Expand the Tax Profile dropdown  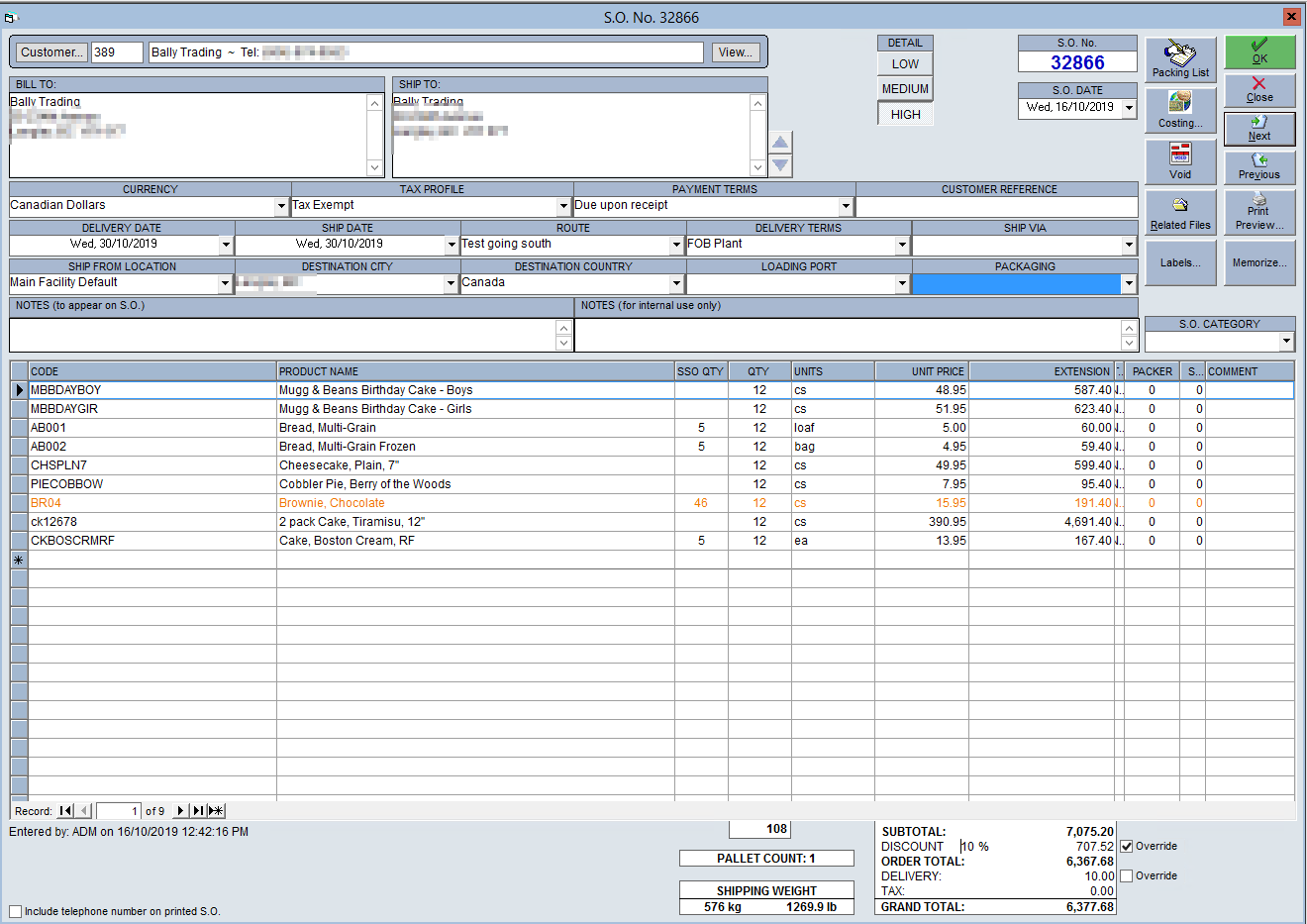[x=564, y=206]
